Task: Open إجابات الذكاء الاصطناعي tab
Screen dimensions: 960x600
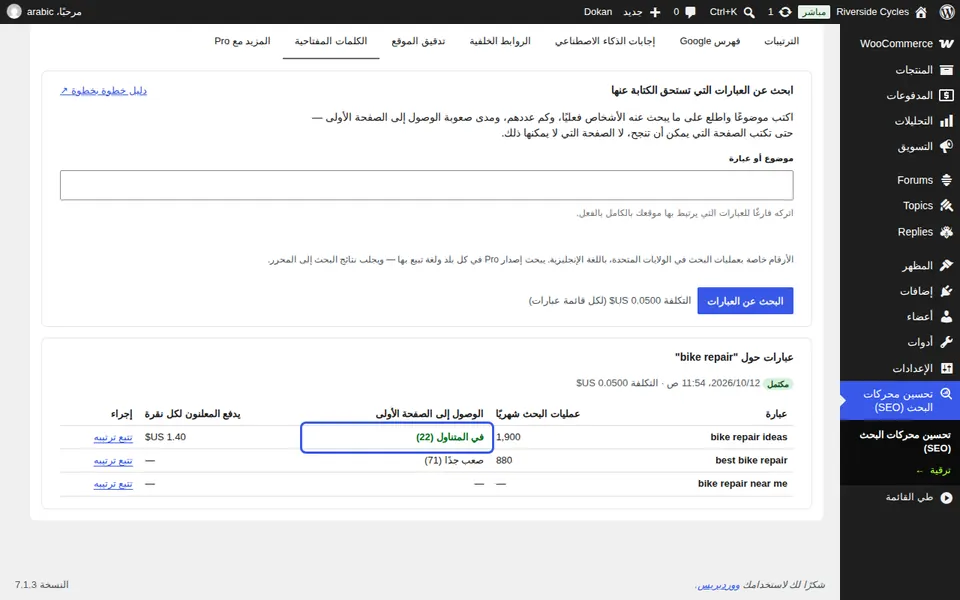Action: click(605, 41)
